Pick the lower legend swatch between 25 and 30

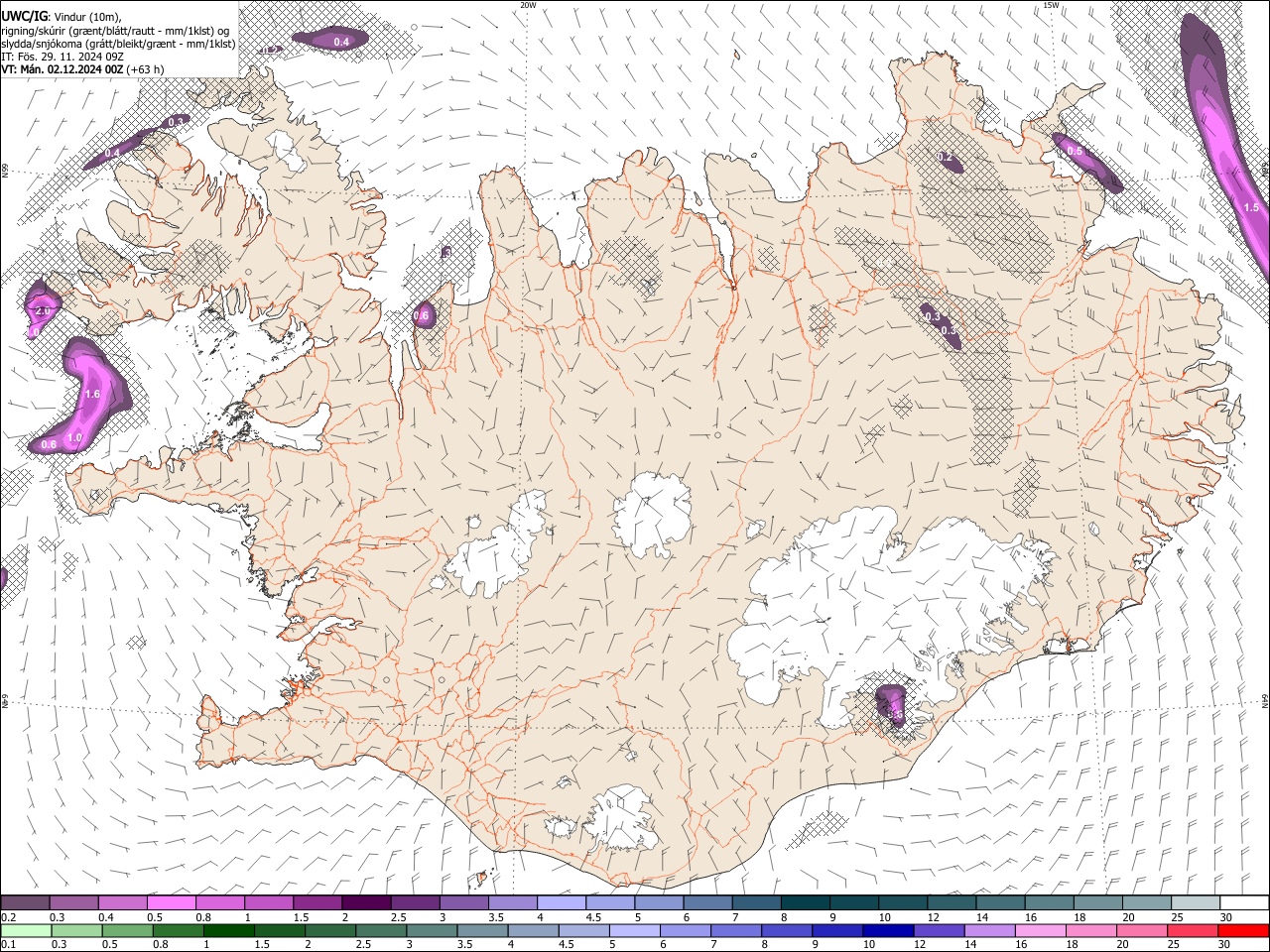pyautogui.click(x=1191, y=930)
